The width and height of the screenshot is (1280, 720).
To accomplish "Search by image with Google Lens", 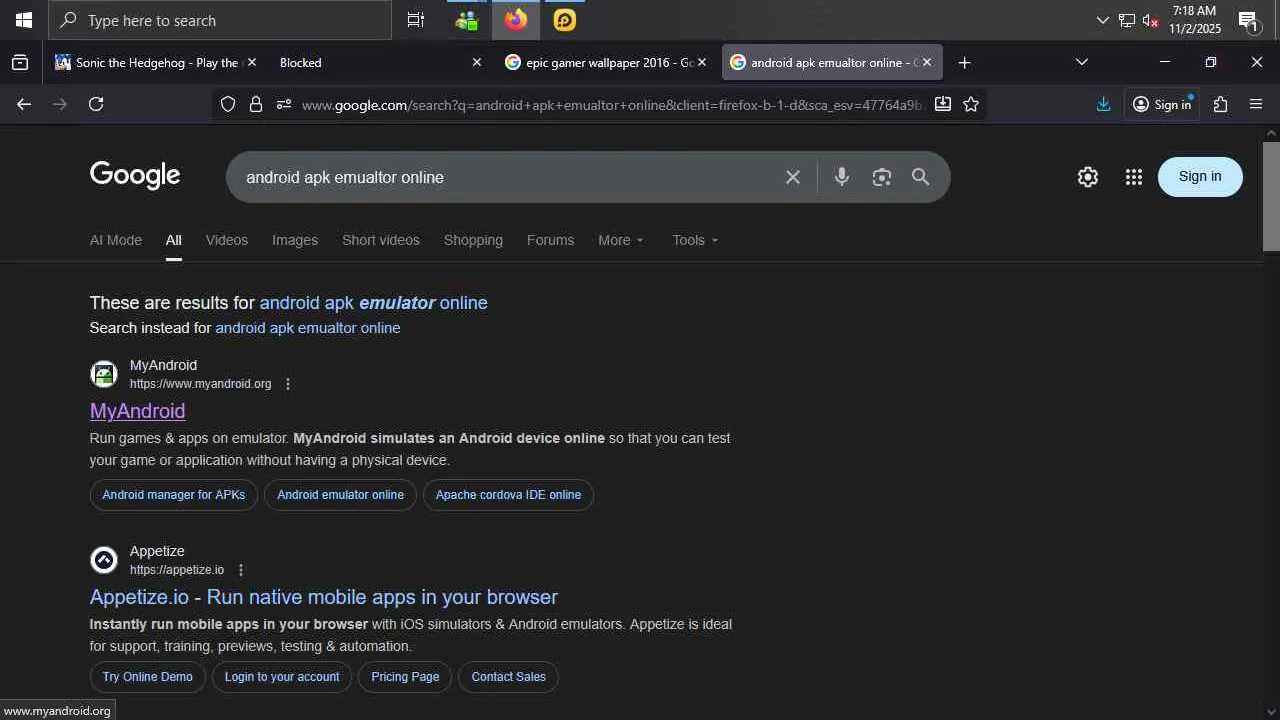I will [881, 177].
